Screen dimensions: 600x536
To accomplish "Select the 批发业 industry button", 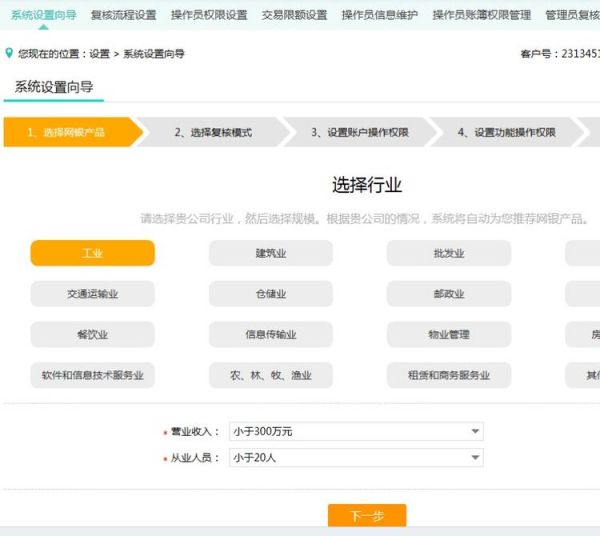I will 448,253.
